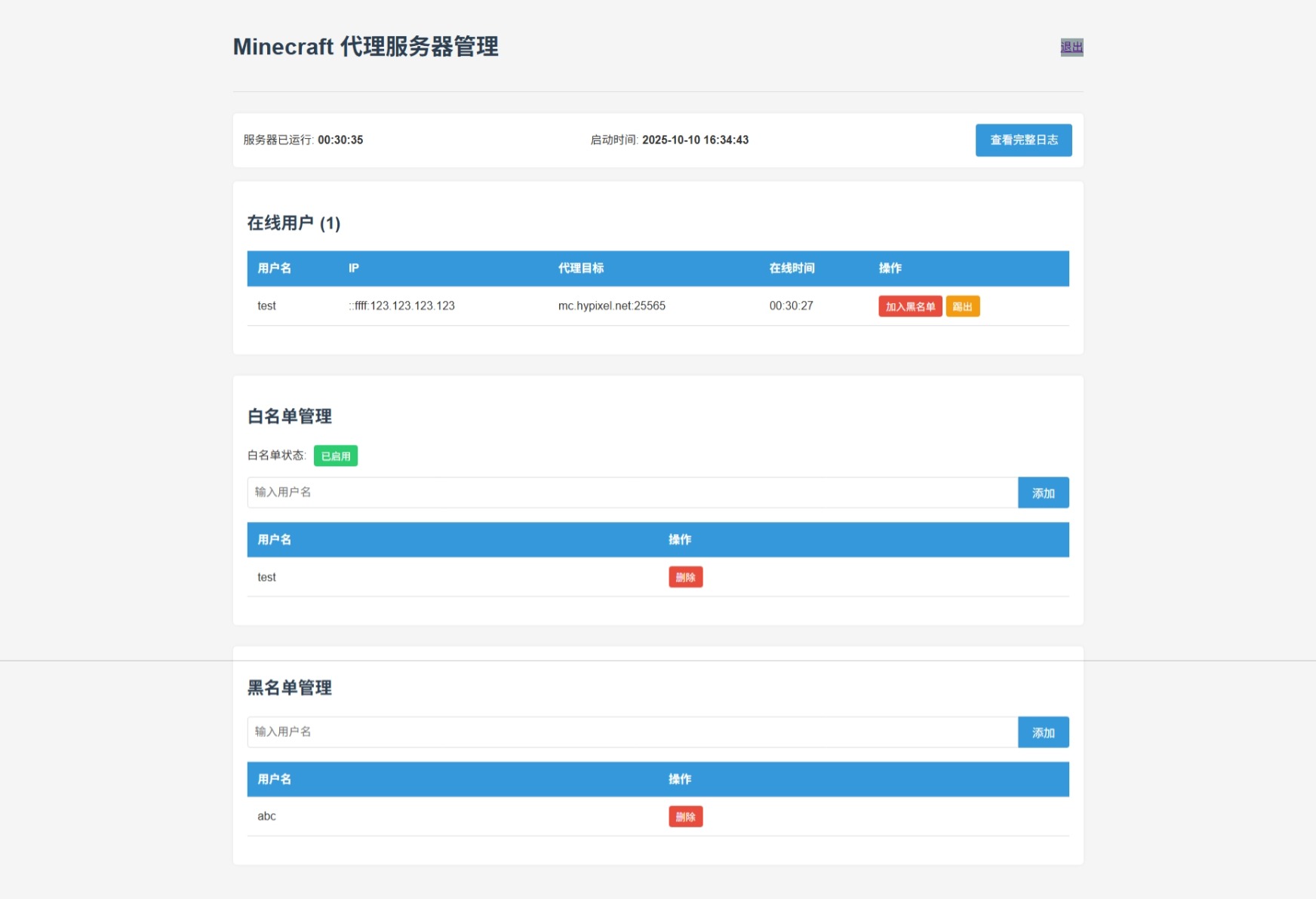Click username test in online users table
Viewport: 1316px width, 899px height.
pyautogui.click(x=266, y=305)
